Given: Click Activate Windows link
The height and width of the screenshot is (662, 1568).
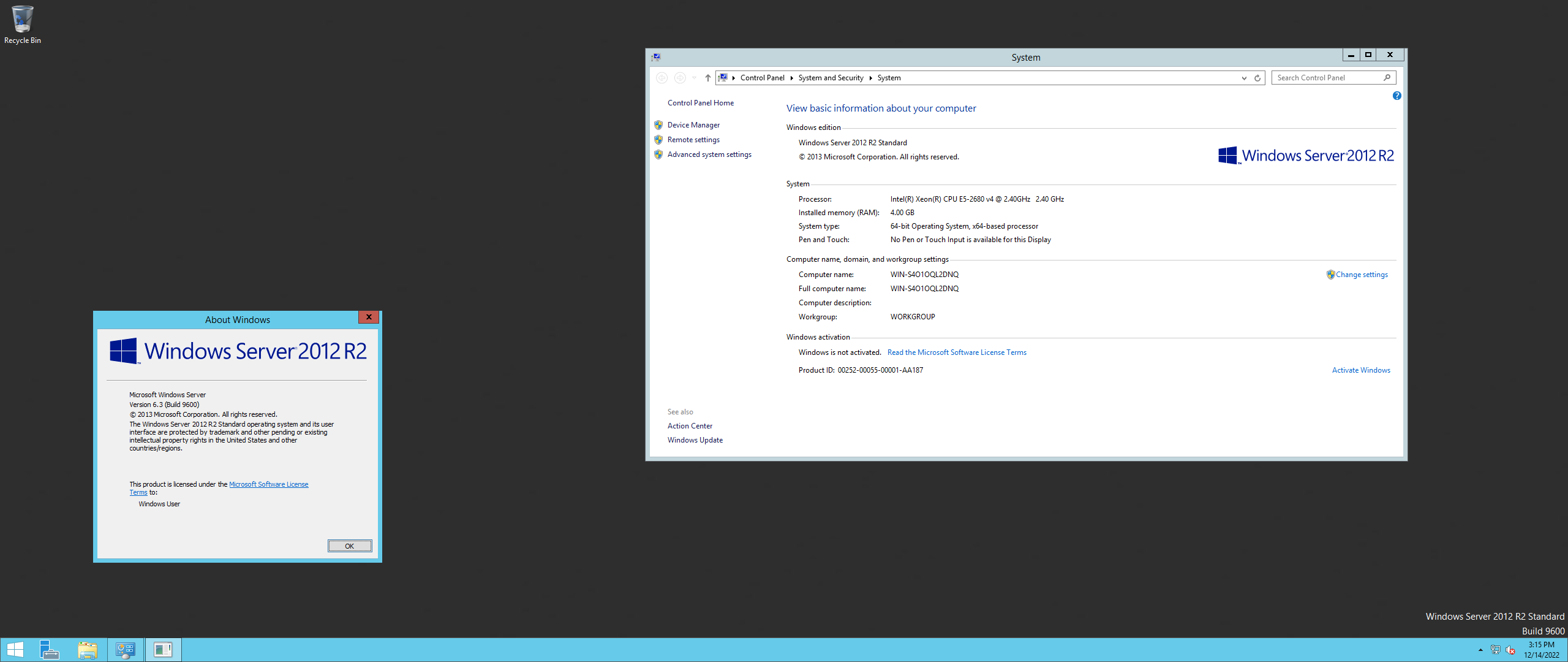Looking at the screenshot, I should [x=1361, y=370].
